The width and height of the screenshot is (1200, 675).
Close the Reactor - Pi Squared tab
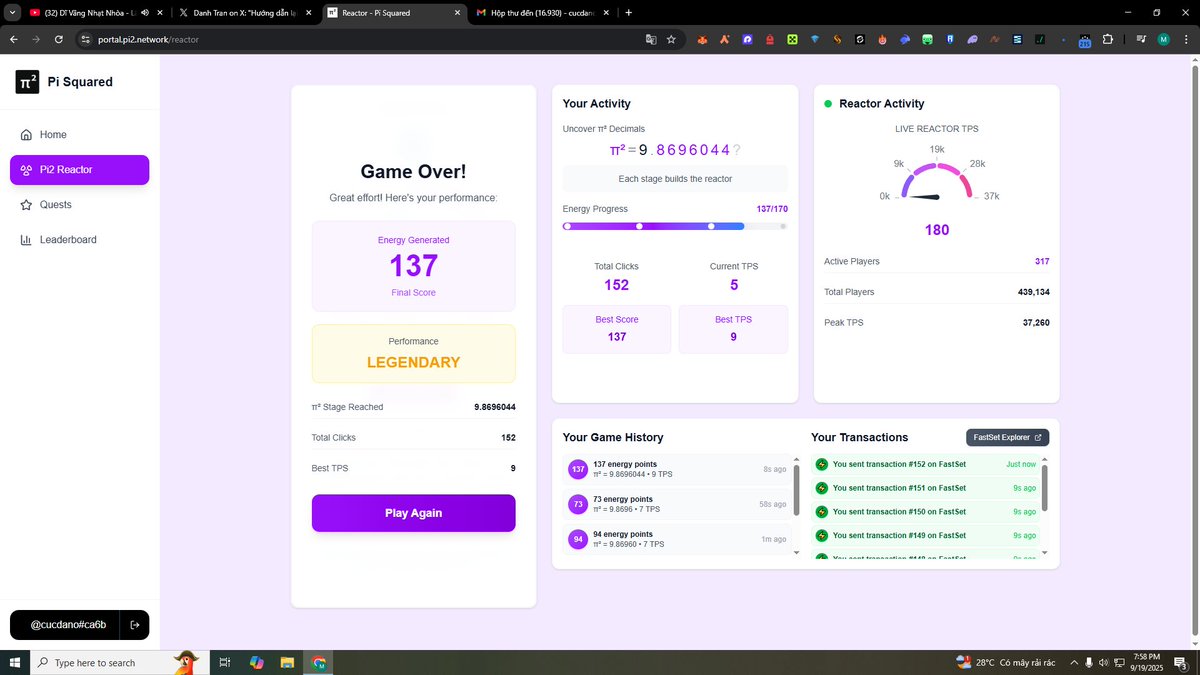coord(458,13)
